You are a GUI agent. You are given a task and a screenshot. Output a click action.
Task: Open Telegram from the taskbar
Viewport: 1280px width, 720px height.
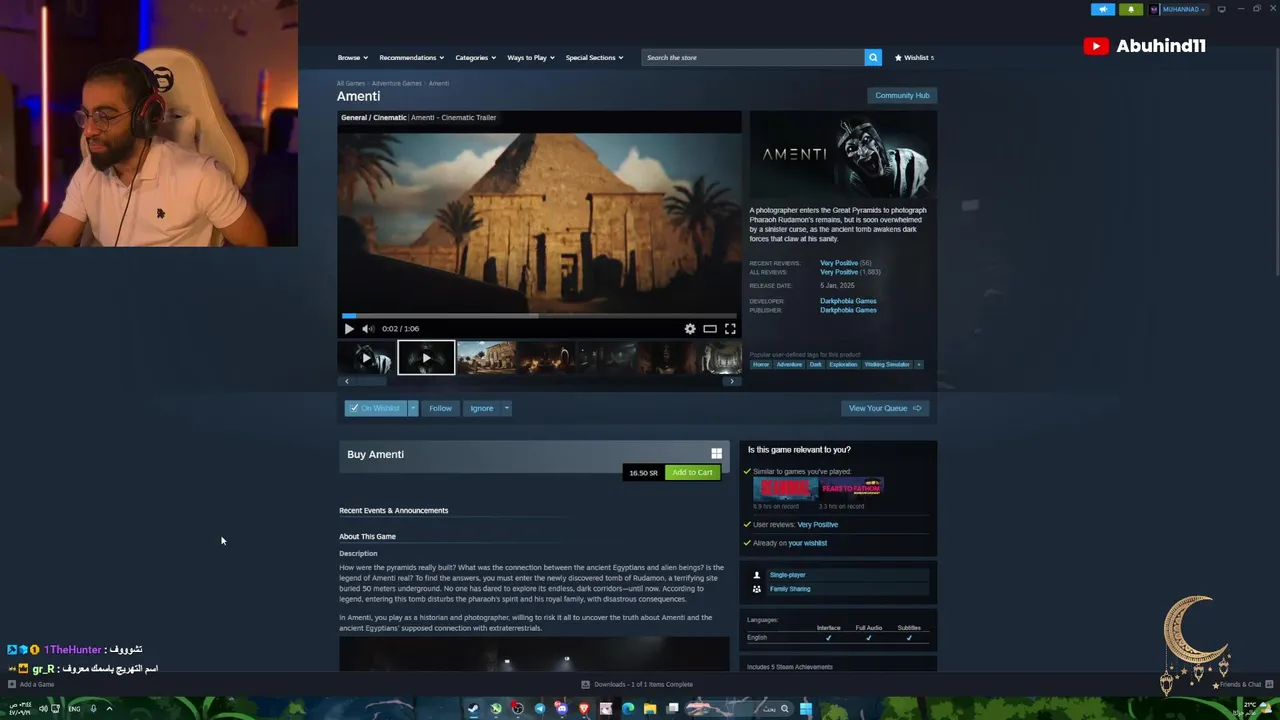coord(540,709)
